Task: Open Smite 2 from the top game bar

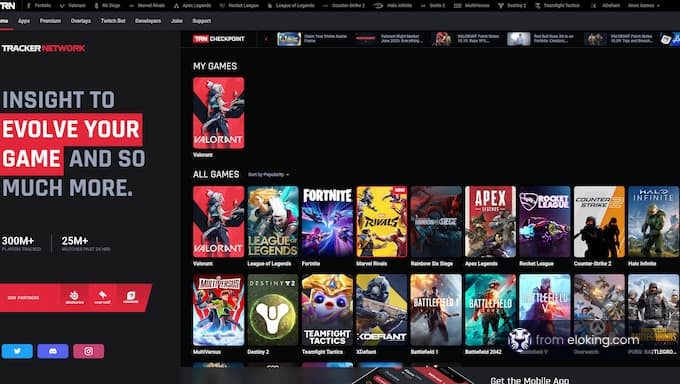Action: [x=433, y=6]
